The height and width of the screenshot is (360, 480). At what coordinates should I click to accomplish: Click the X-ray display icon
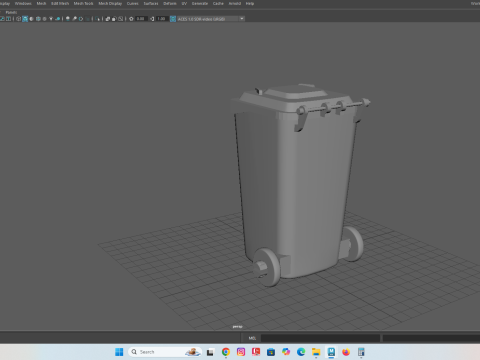(107, 19)
